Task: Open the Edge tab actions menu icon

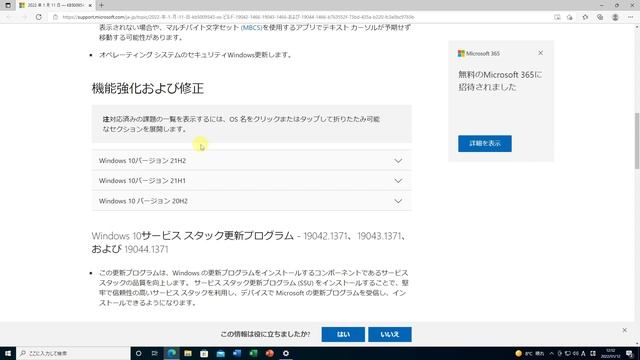Action: click(x=8, y=5)
